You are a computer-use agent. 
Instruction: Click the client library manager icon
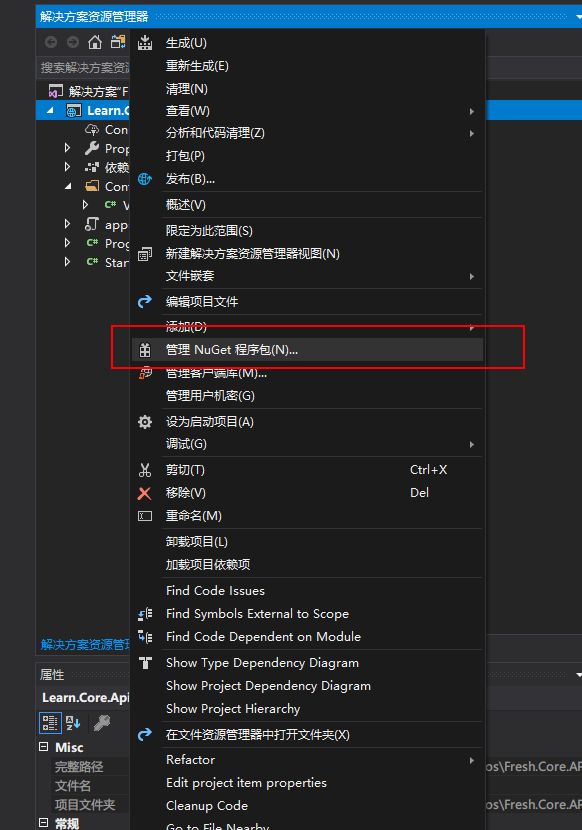[145, 373]
